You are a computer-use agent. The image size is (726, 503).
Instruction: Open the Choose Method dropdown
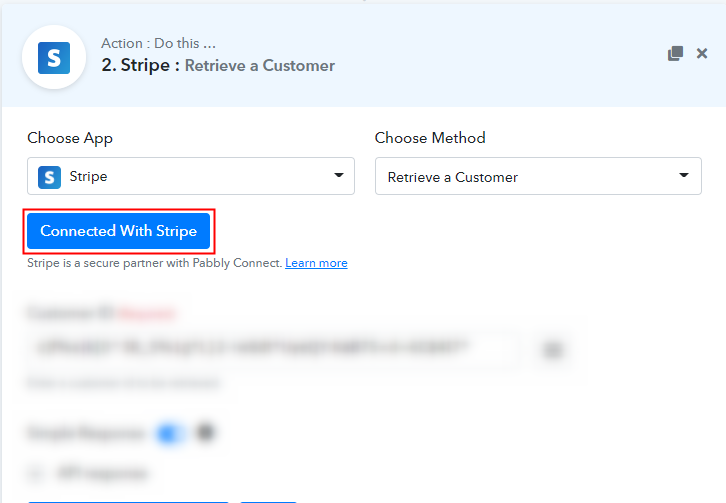coord(538,176)
